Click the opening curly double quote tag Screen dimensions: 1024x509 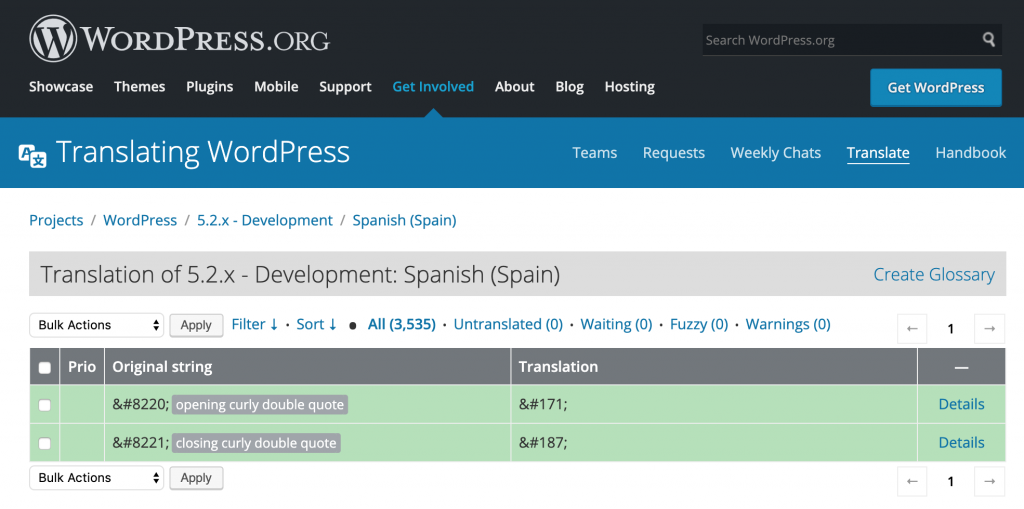pos(260,405)
